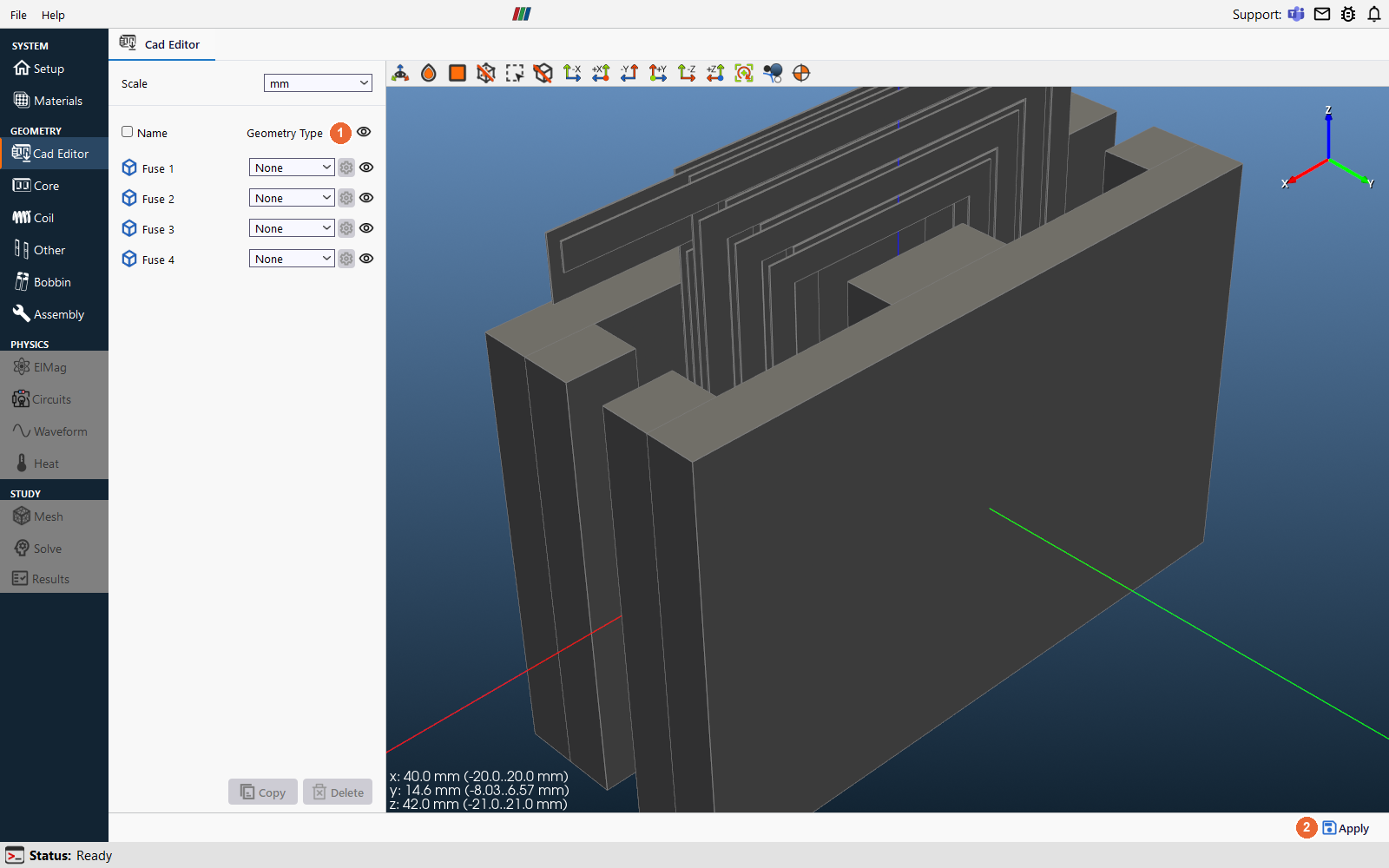Set view direction to -X
Screen dimensions: 1389x868
(572, 73)
